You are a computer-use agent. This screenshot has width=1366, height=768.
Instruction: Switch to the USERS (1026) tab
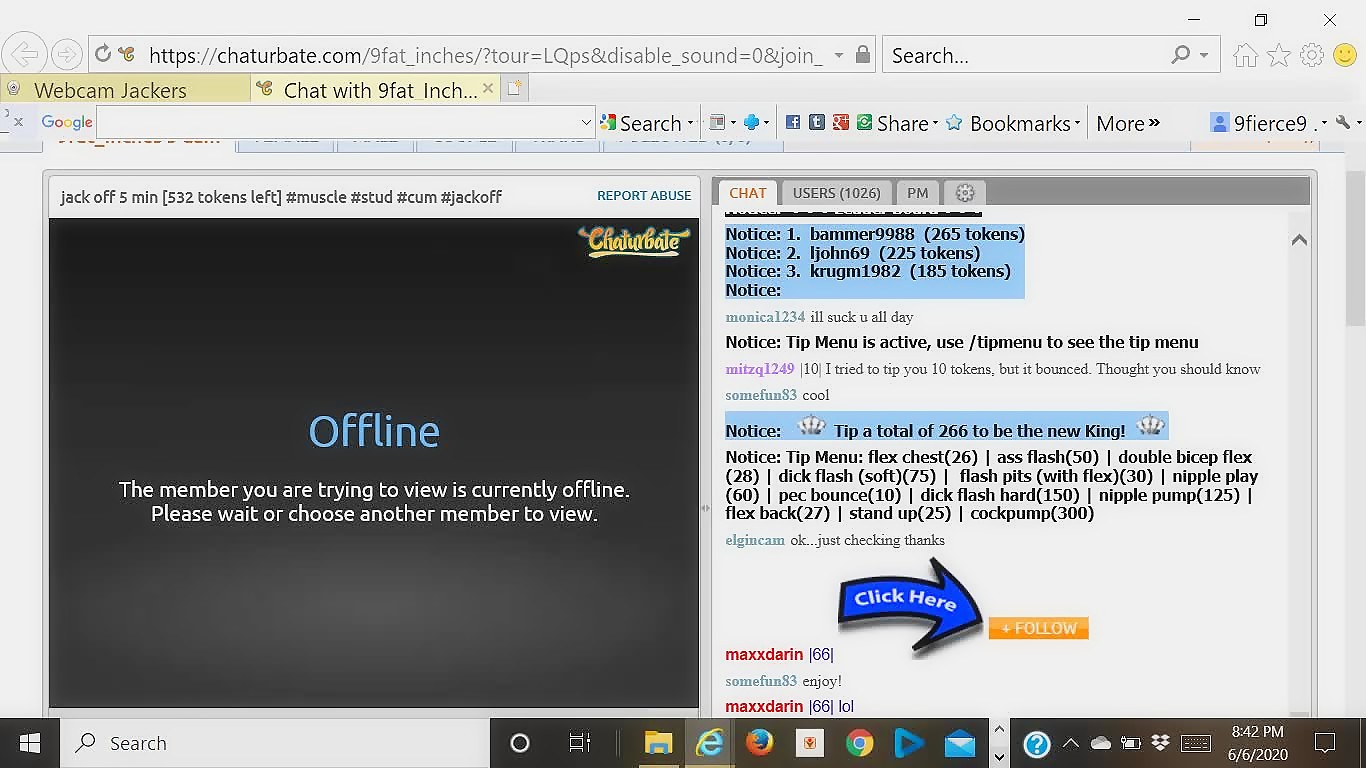pyautogui.click(x=836, y=193)
